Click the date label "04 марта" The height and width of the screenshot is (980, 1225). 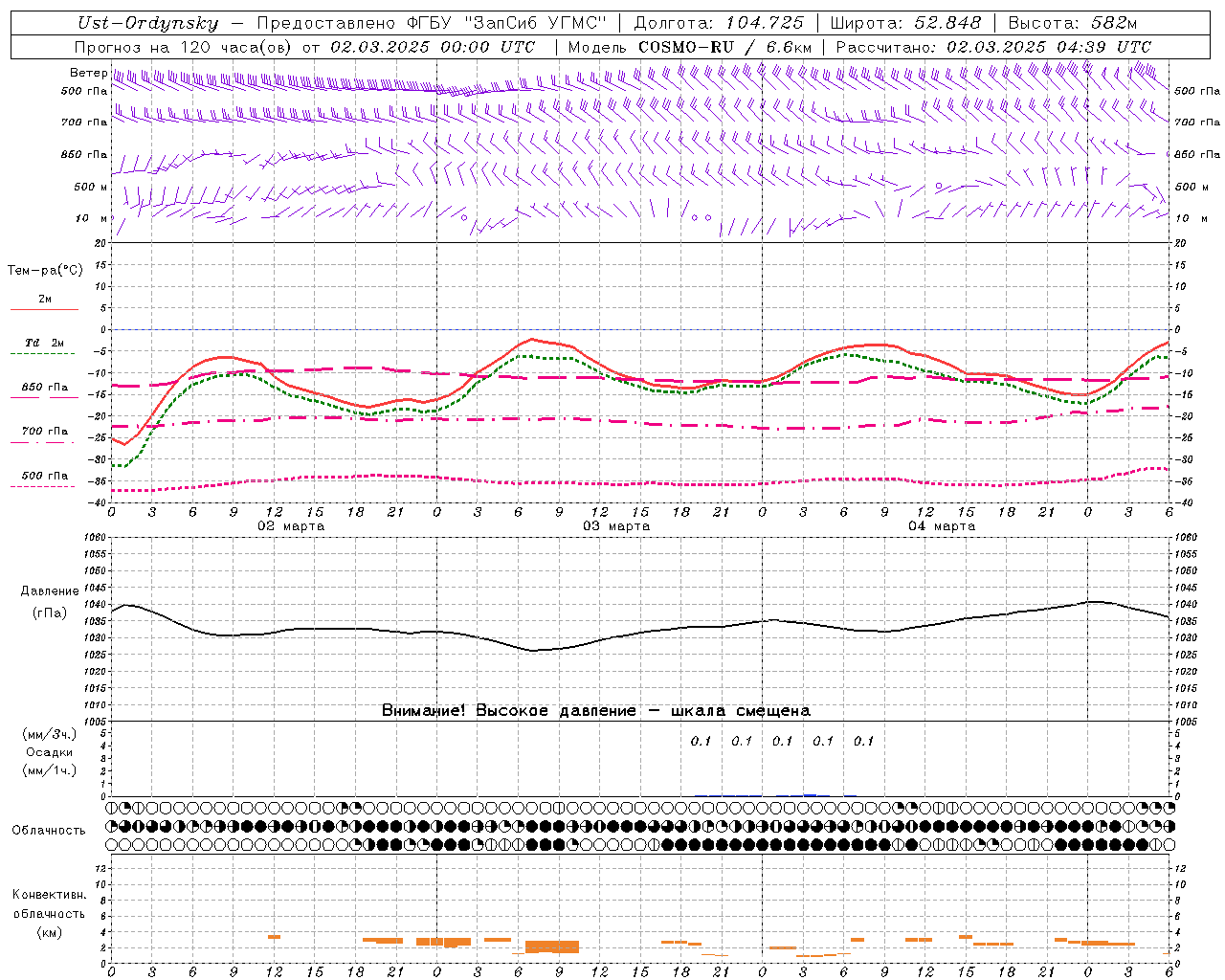[942, 526]
